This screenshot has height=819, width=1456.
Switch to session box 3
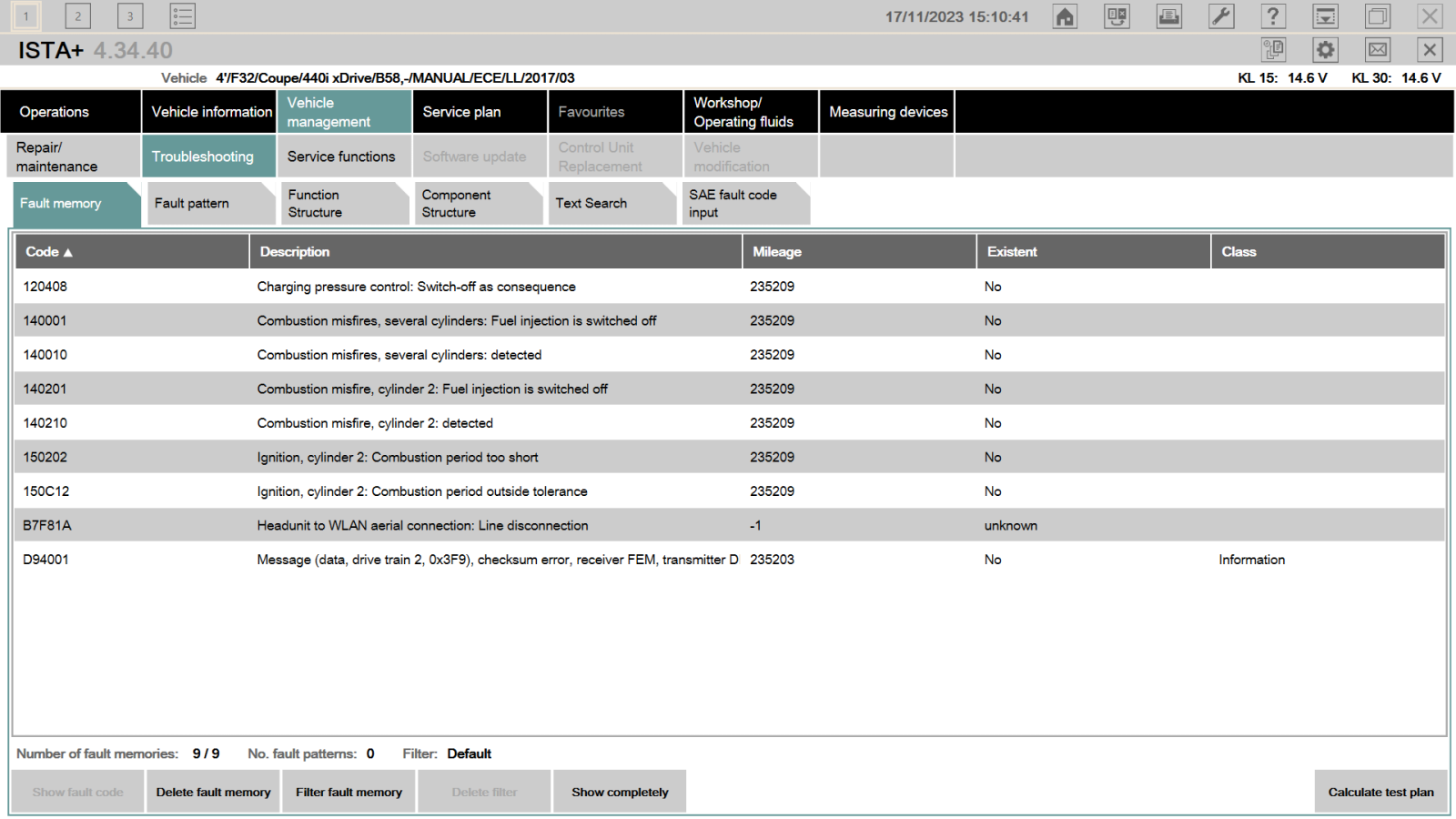pos(130,16)
